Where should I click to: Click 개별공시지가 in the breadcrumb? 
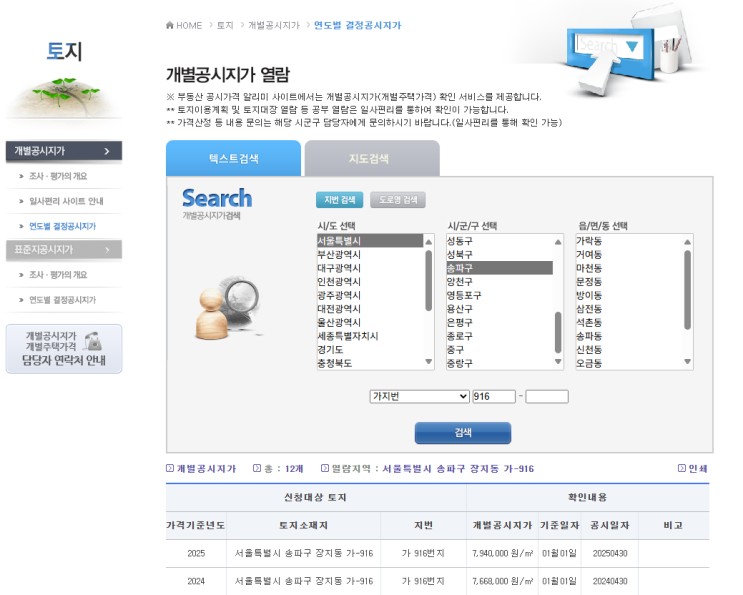tap(274, 26)
